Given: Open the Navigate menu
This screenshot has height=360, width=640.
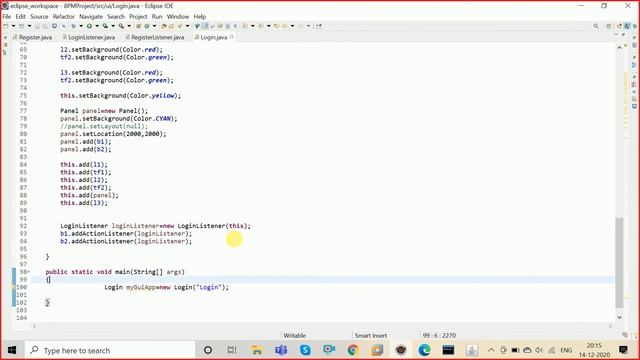Looking at the screenshot, I should click(91, 17).
